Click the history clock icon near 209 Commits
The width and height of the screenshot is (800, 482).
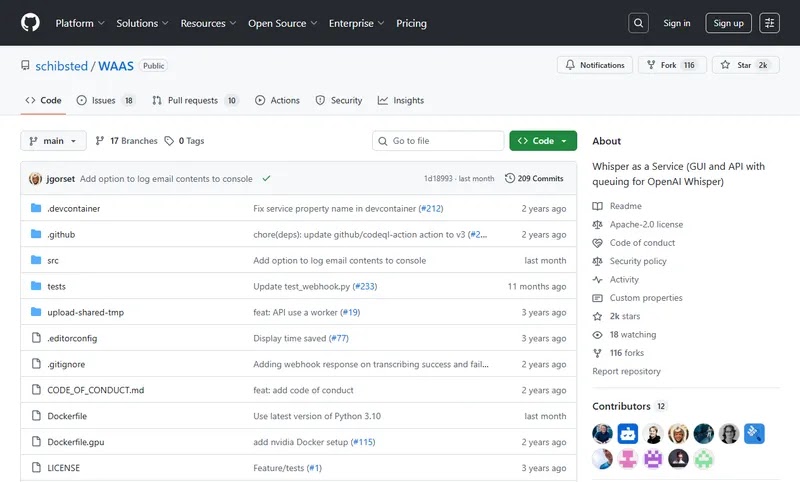pos(510,179)
